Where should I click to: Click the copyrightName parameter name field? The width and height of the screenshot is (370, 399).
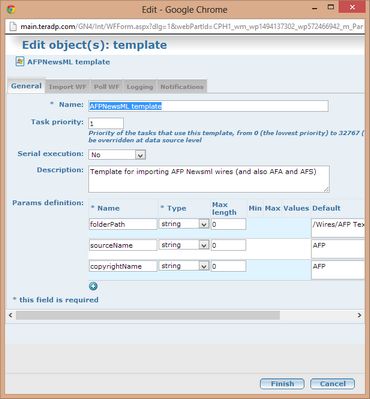coord(123,266)
